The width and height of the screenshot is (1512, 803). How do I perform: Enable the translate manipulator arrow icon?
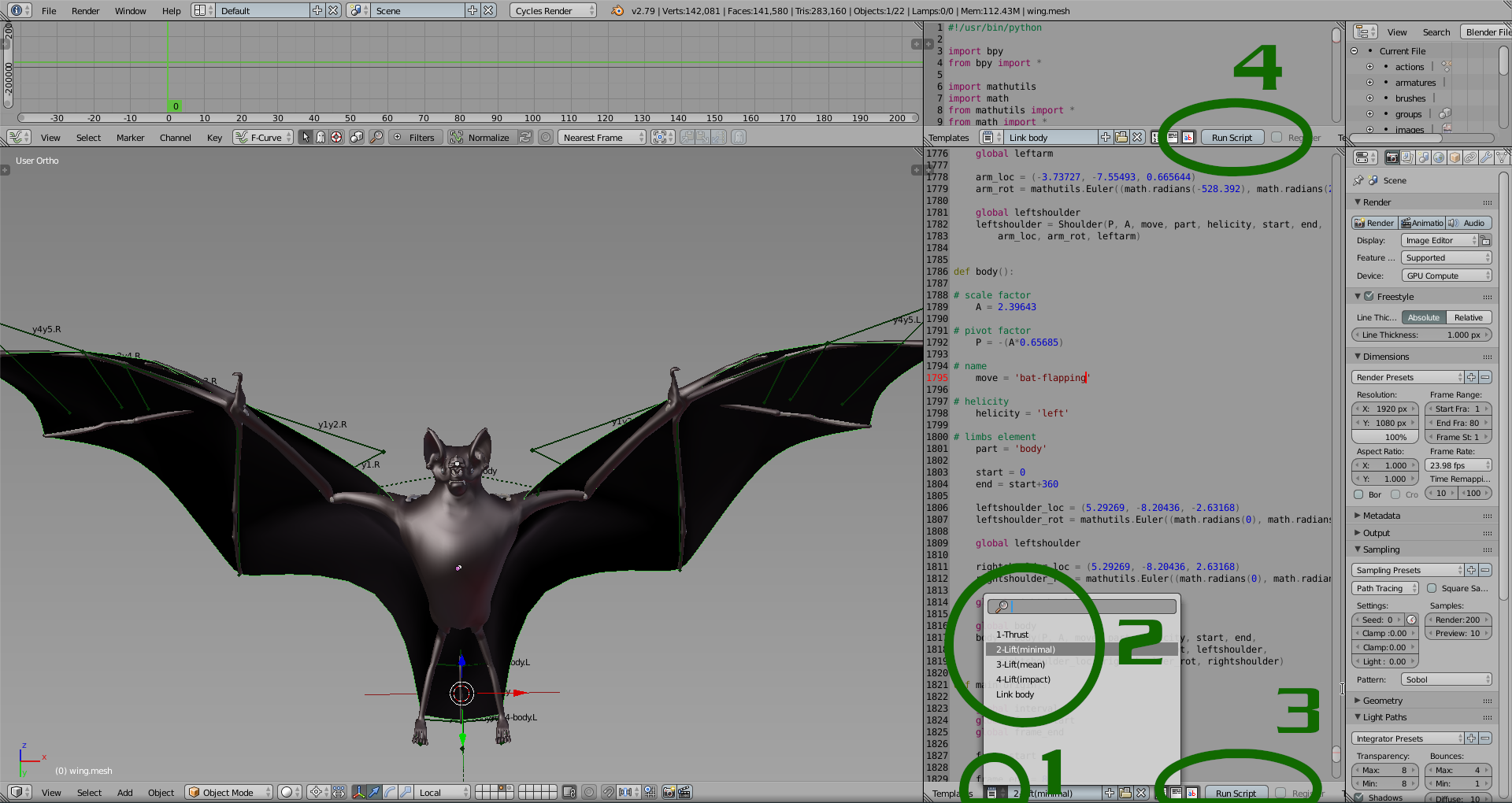click(x=374, y=792)
